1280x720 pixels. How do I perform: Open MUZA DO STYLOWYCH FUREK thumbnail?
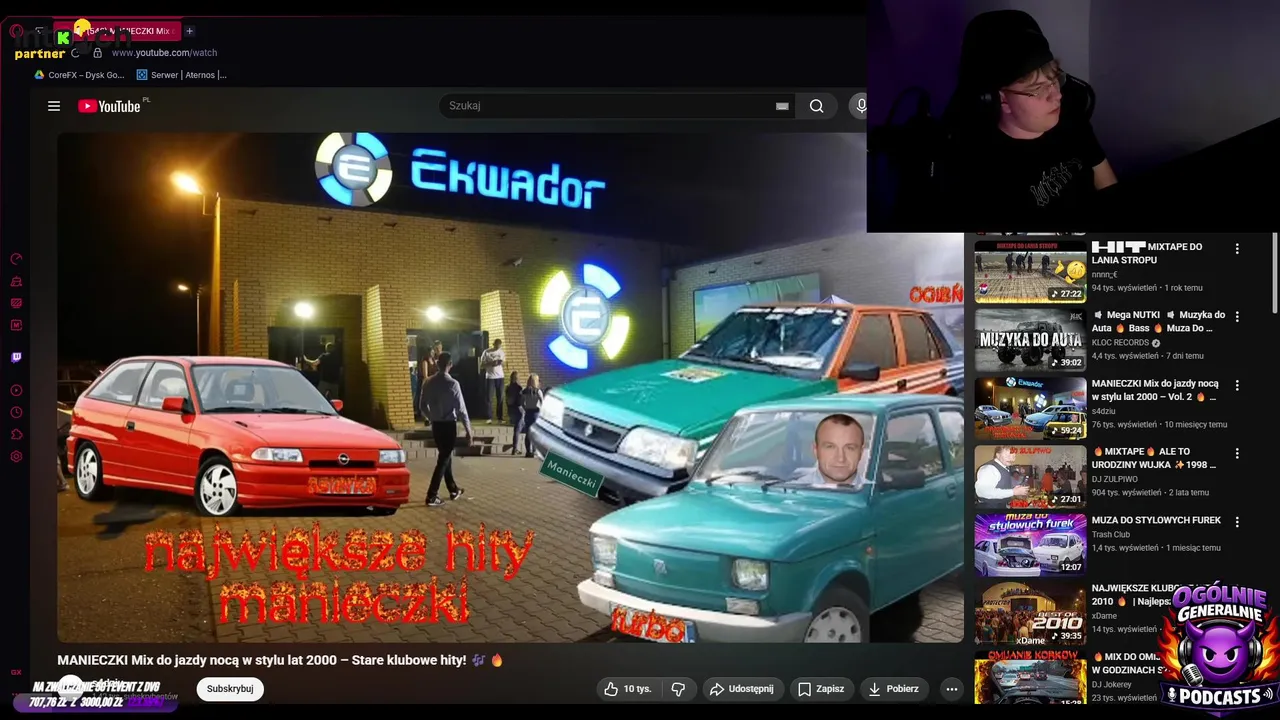1030,543
